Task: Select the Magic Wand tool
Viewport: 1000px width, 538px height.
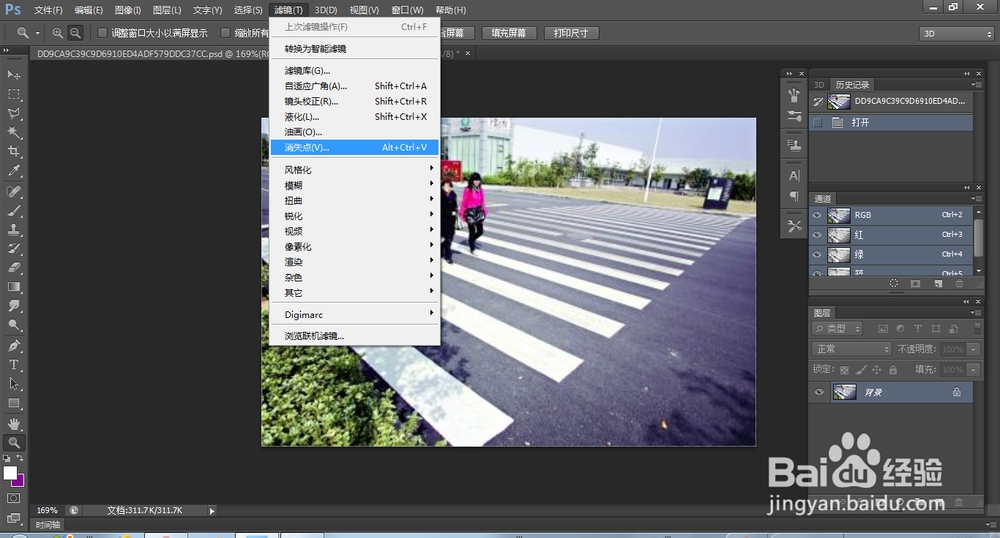Action: point(13,133)
